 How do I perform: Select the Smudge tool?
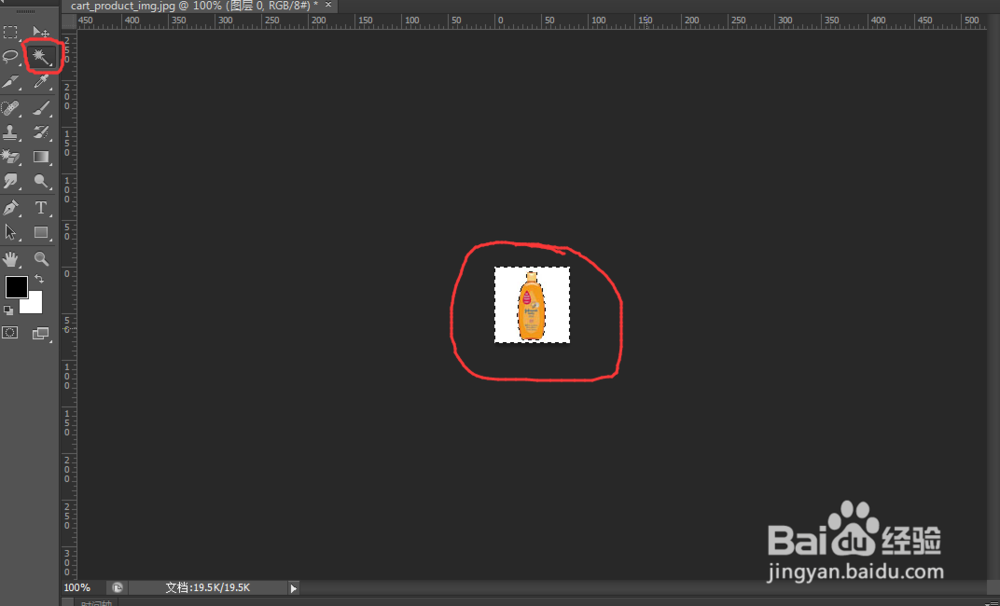11,181
